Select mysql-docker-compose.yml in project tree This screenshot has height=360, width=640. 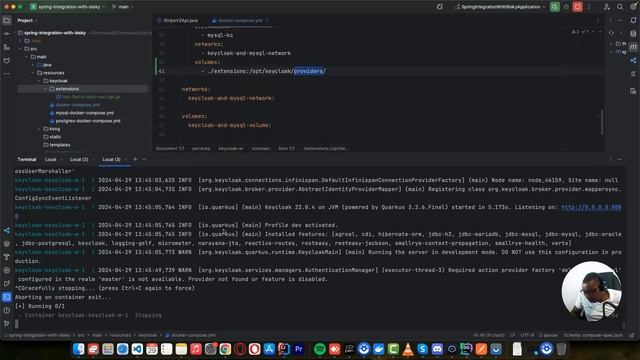point(85,113)
